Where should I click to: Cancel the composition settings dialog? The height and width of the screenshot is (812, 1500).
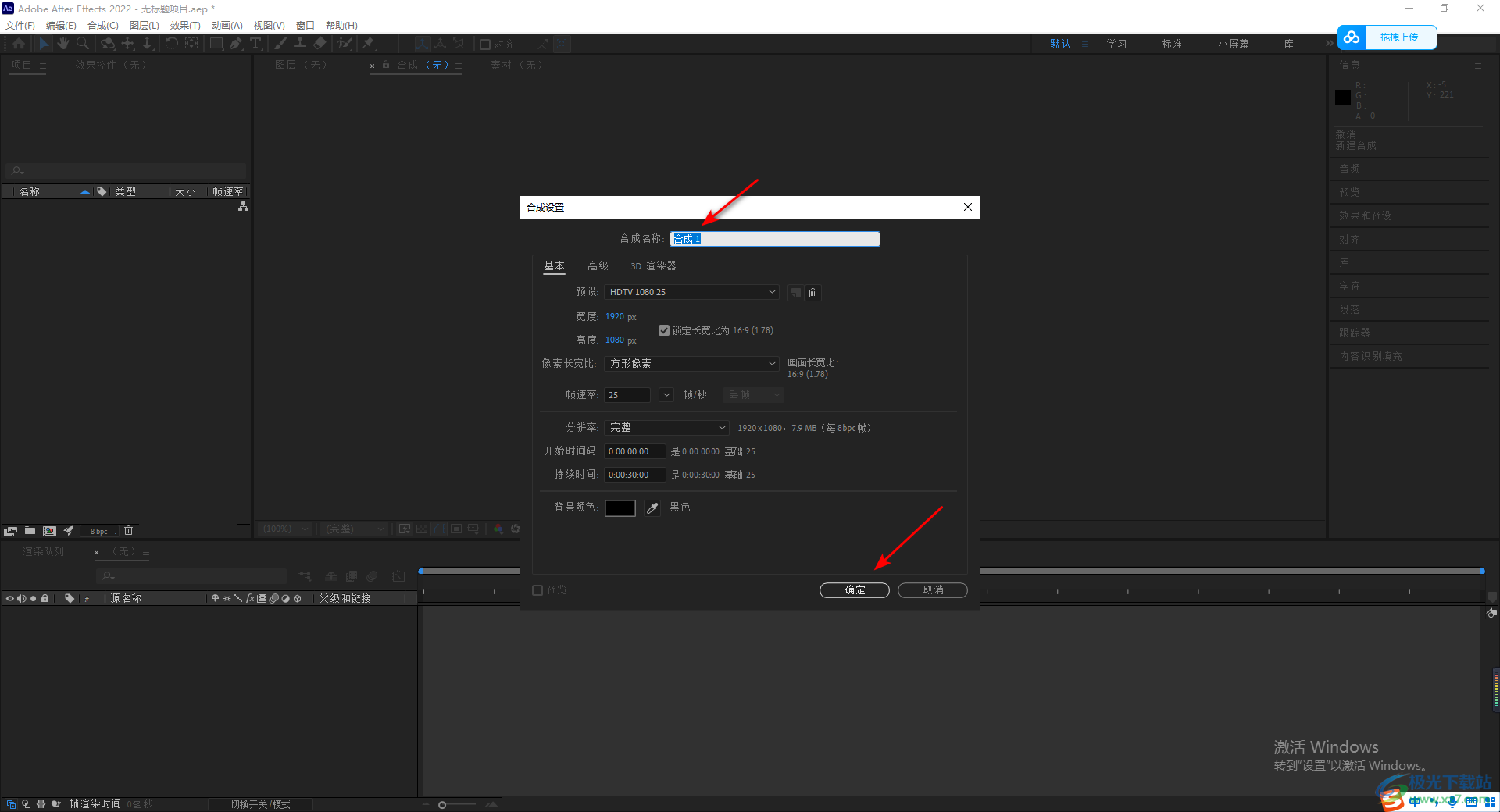933,590
